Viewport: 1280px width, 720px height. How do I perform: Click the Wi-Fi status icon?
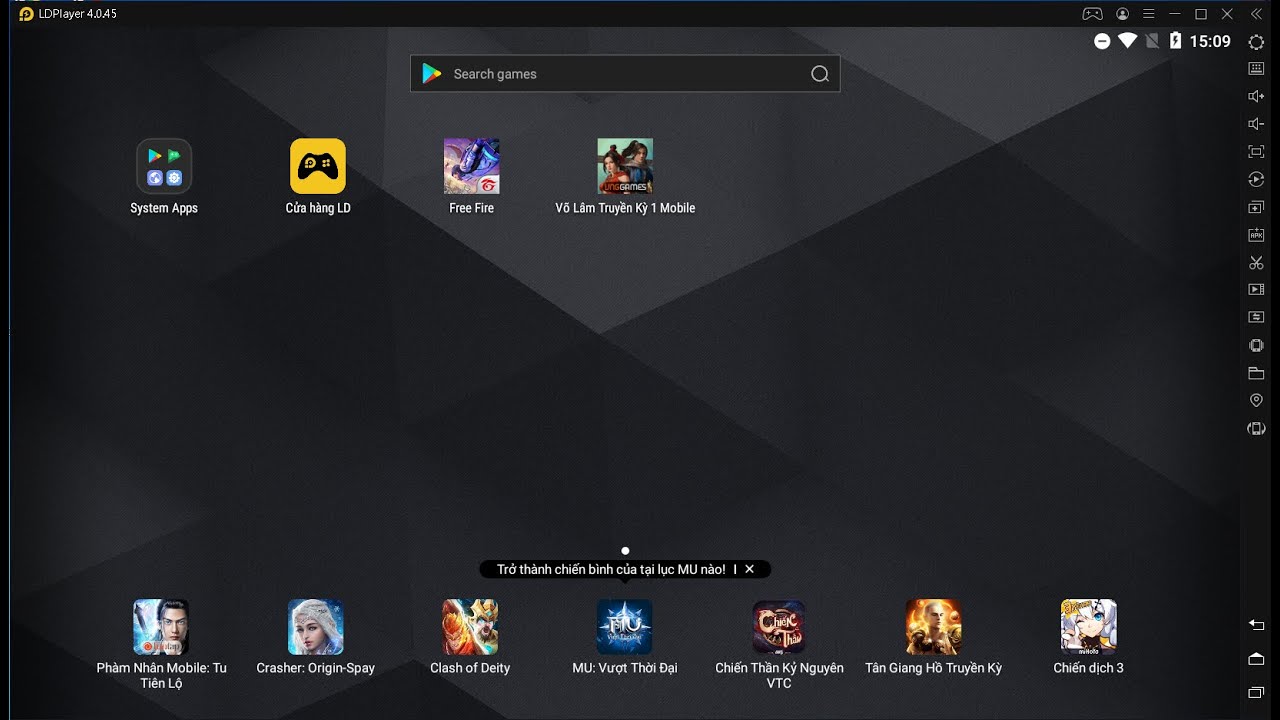[1127, 41]
